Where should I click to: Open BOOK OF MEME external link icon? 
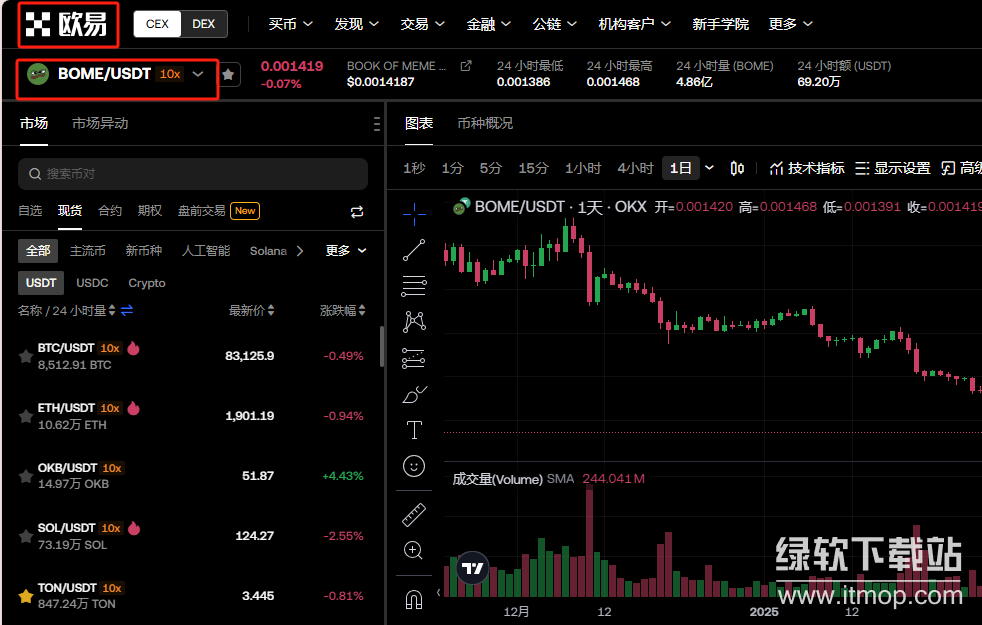(466, 66)
